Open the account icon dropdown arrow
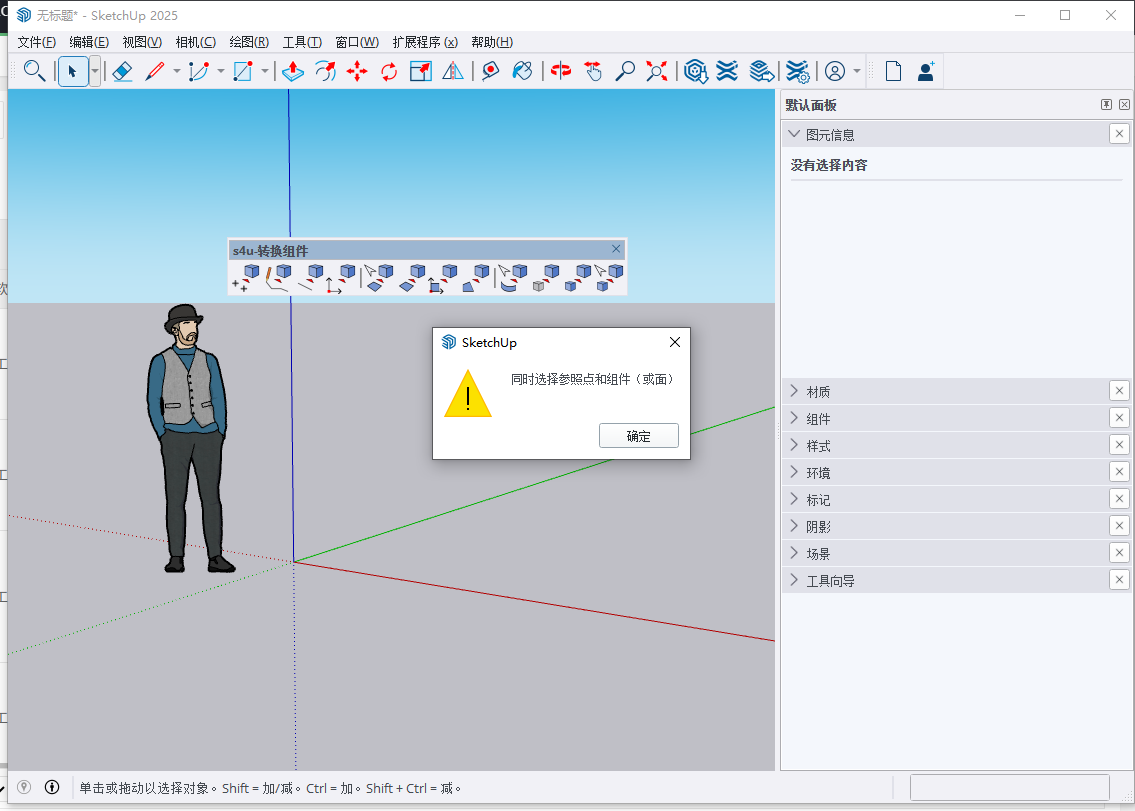Viewport: 1135px width, 811px height. (x=857, y=71)
